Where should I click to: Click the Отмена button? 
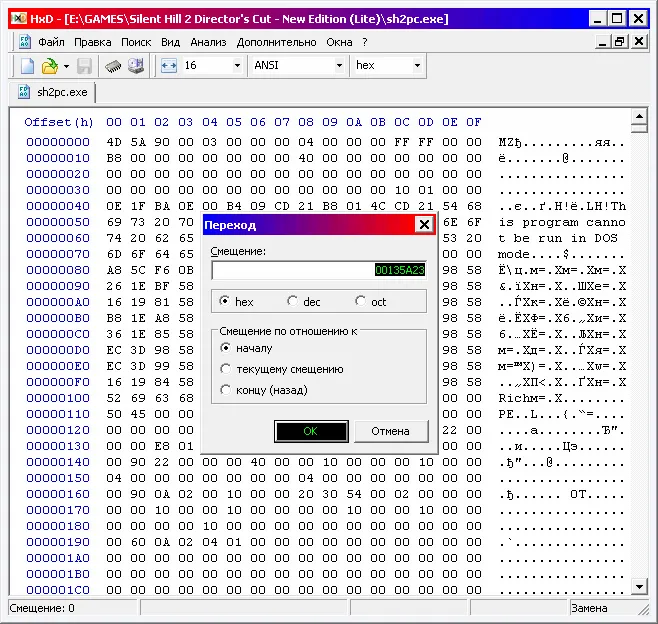390,431
